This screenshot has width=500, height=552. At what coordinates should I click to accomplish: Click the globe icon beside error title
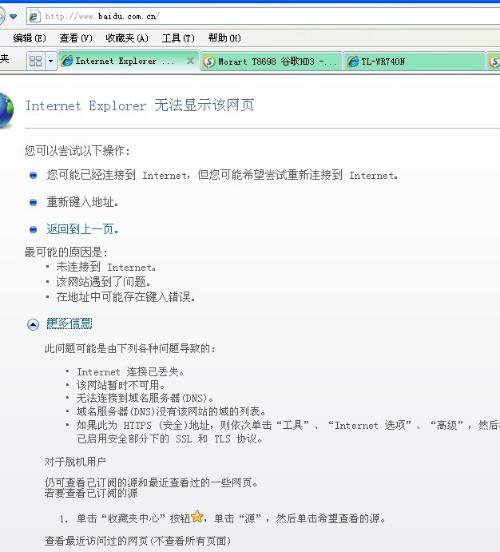7,111
